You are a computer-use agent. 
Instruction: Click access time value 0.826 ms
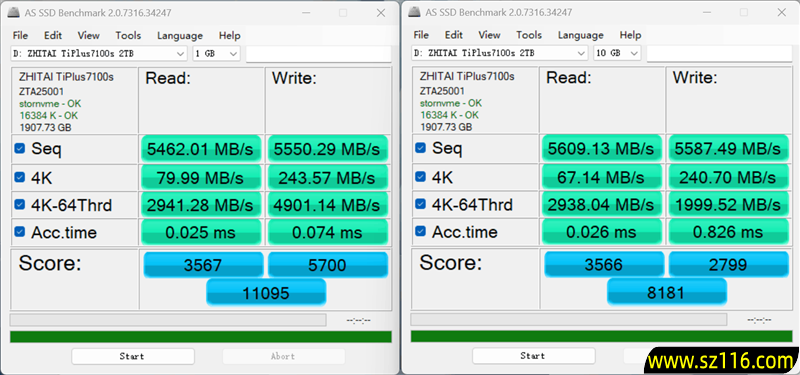728,232
